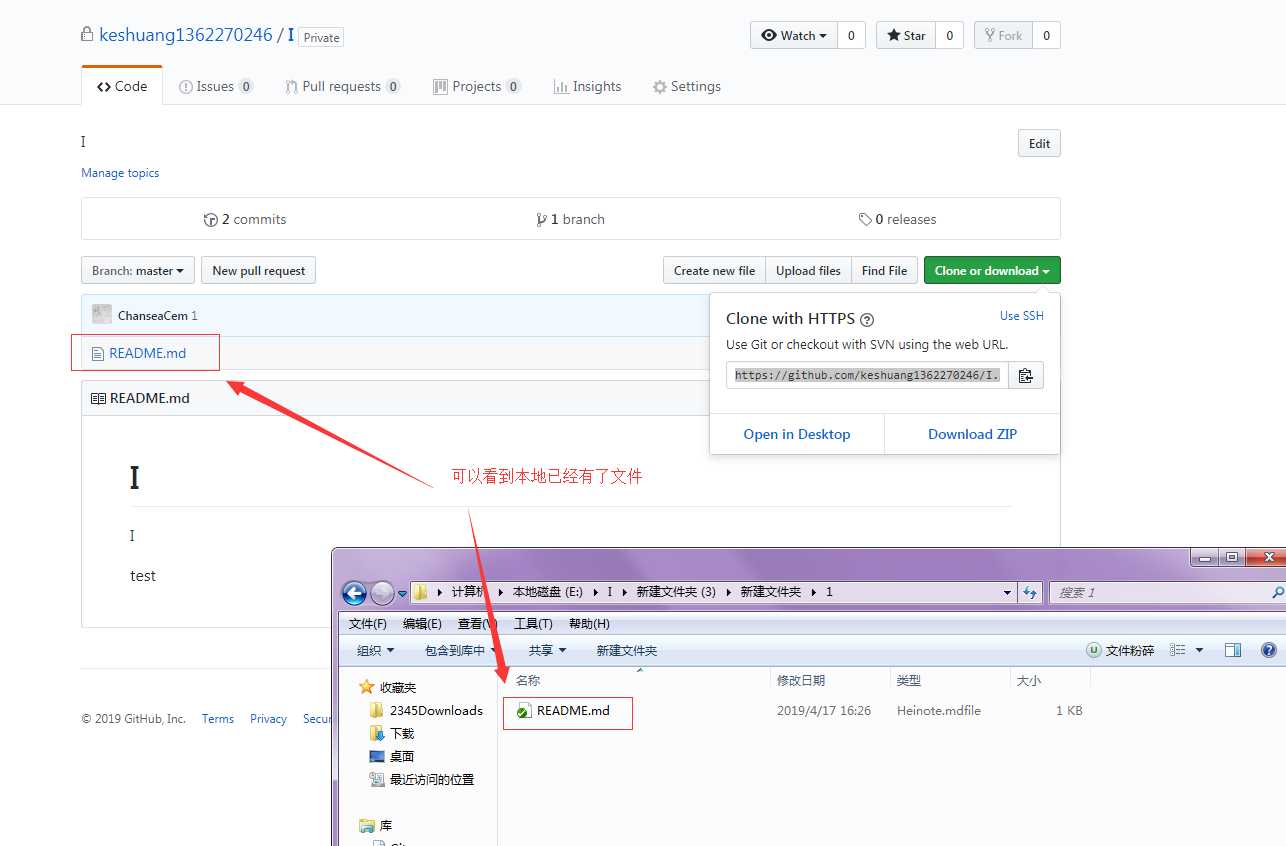The width and height of the screenshot is (1286, 846).
Task: Open the Pull requests tab
Action: click(x=343, y=86)
